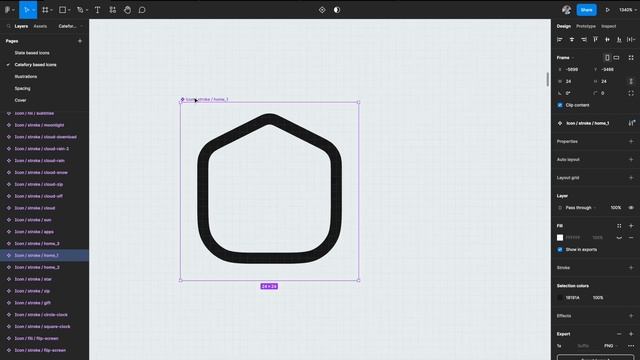The height and width of the screenshot is (360, 640).
Task: Select the Rectangle shape tool
Action: pos(62,10)
